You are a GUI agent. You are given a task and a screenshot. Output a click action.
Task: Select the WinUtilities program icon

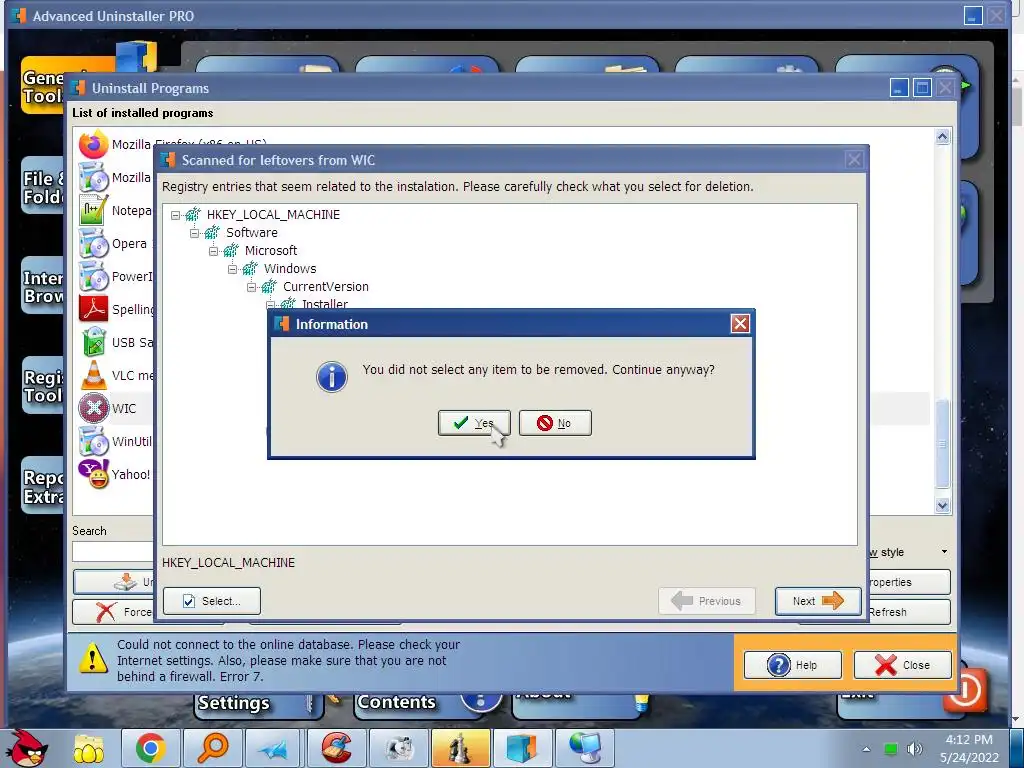tap(93, 441)
